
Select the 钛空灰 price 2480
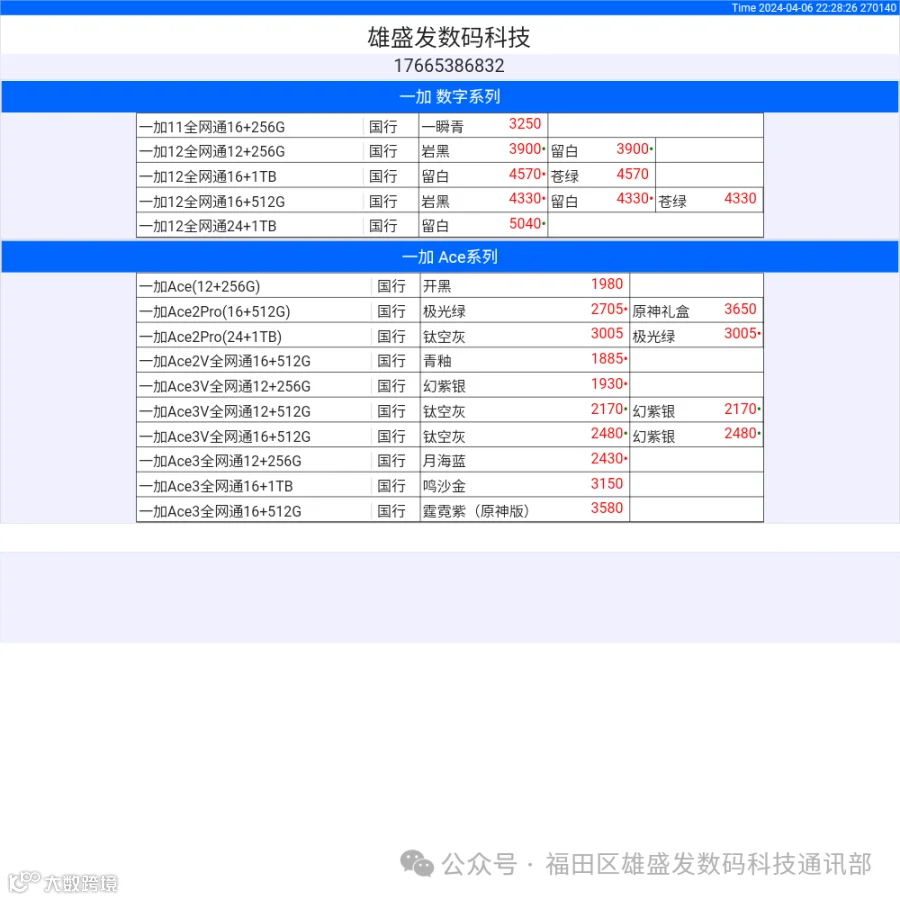pos(607,433)
